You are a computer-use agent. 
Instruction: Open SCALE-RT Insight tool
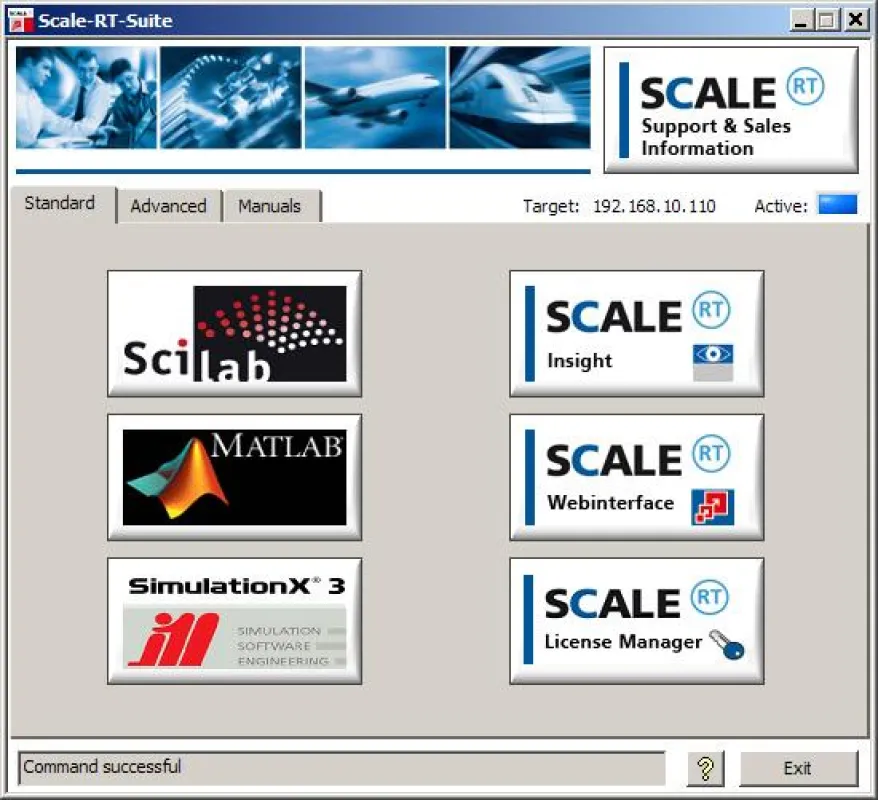[637, 334]
